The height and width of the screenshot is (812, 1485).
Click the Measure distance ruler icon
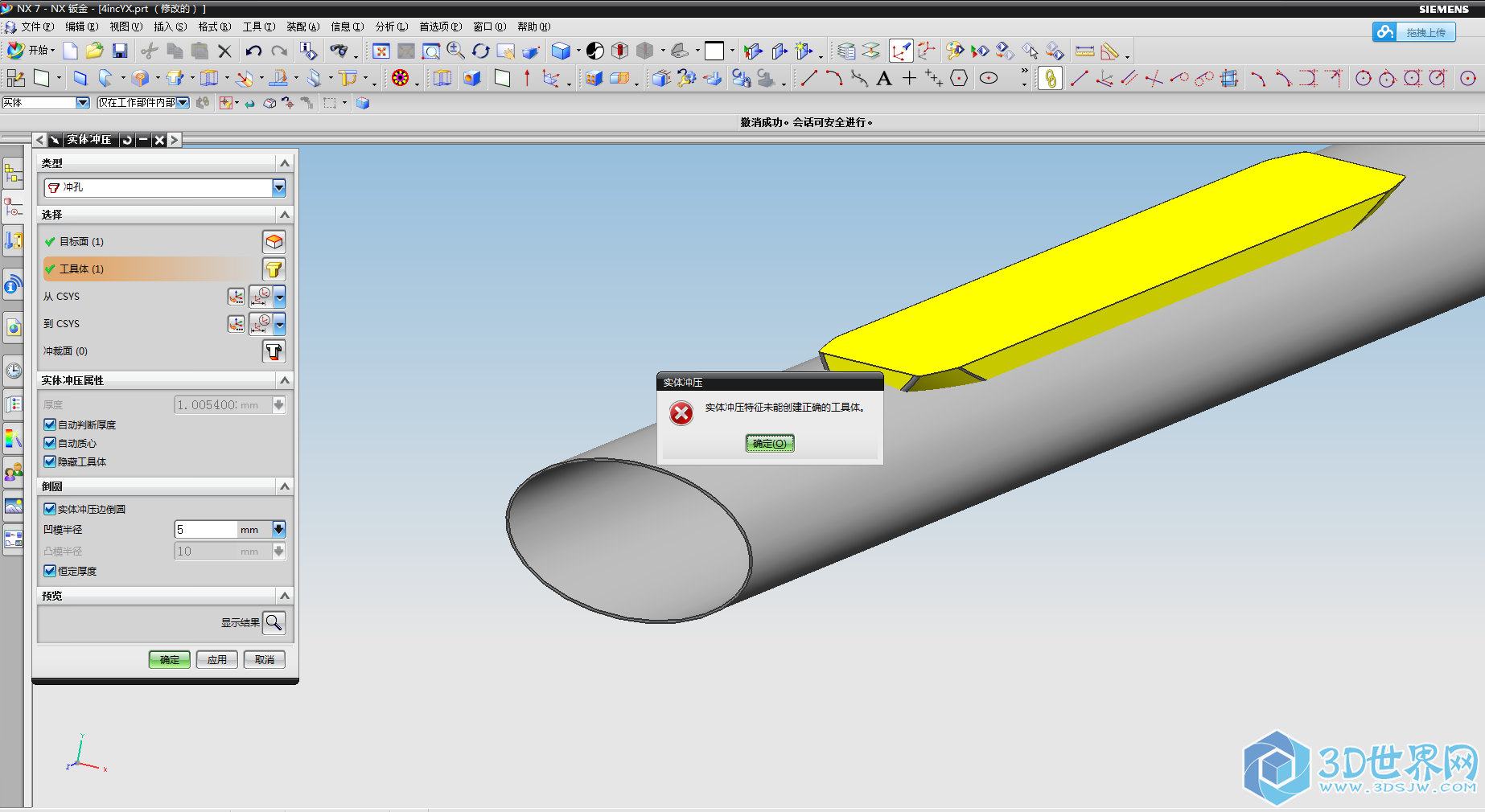(1084, 51)
